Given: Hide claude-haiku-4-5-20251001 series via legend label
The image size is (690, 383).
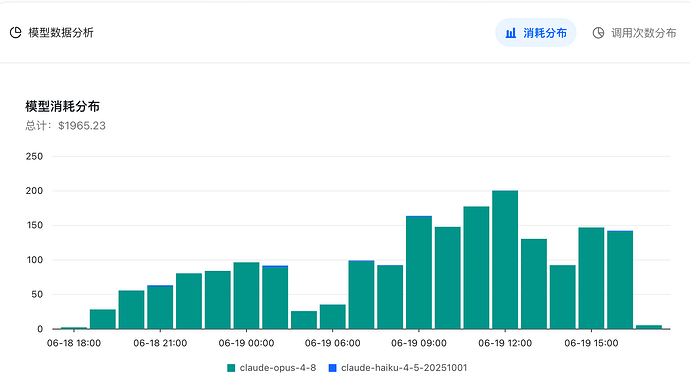Looking at the screenshot, I should pyautogui.click(x=404, y=368).
